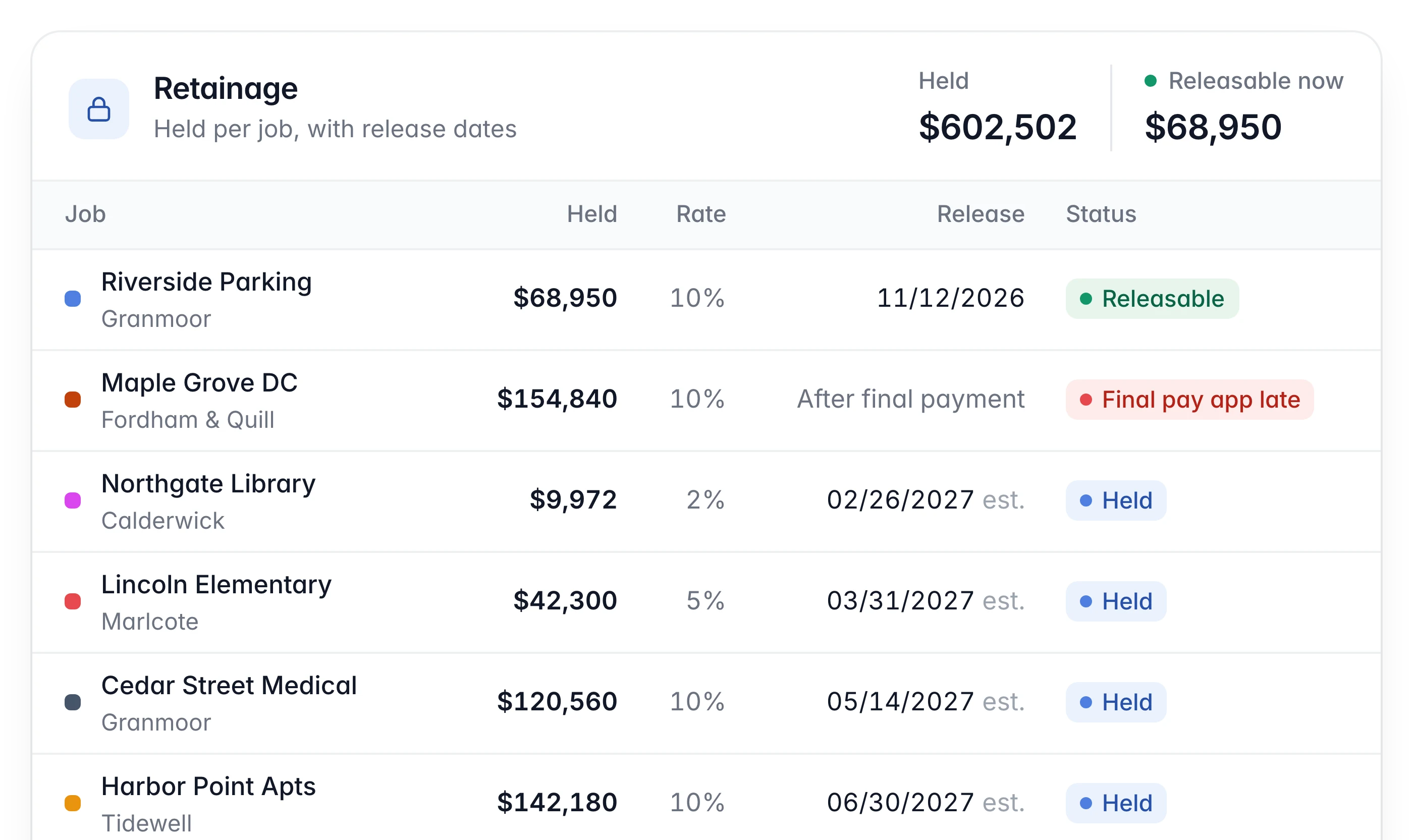1413x840 pixels.
Task: Click the Held column header
Action: tap(591, 214)
